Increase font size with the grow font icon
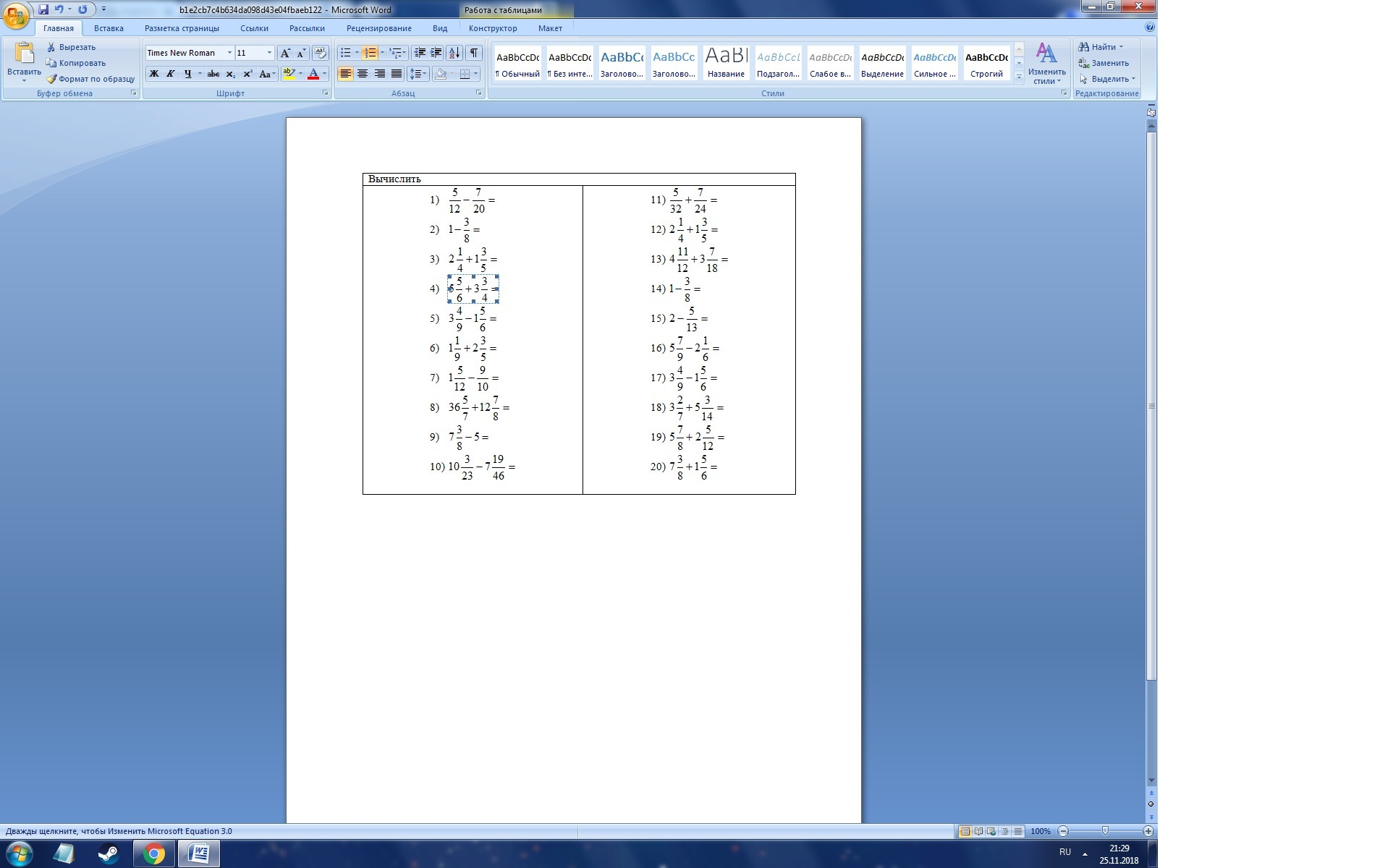 [285, 53]
